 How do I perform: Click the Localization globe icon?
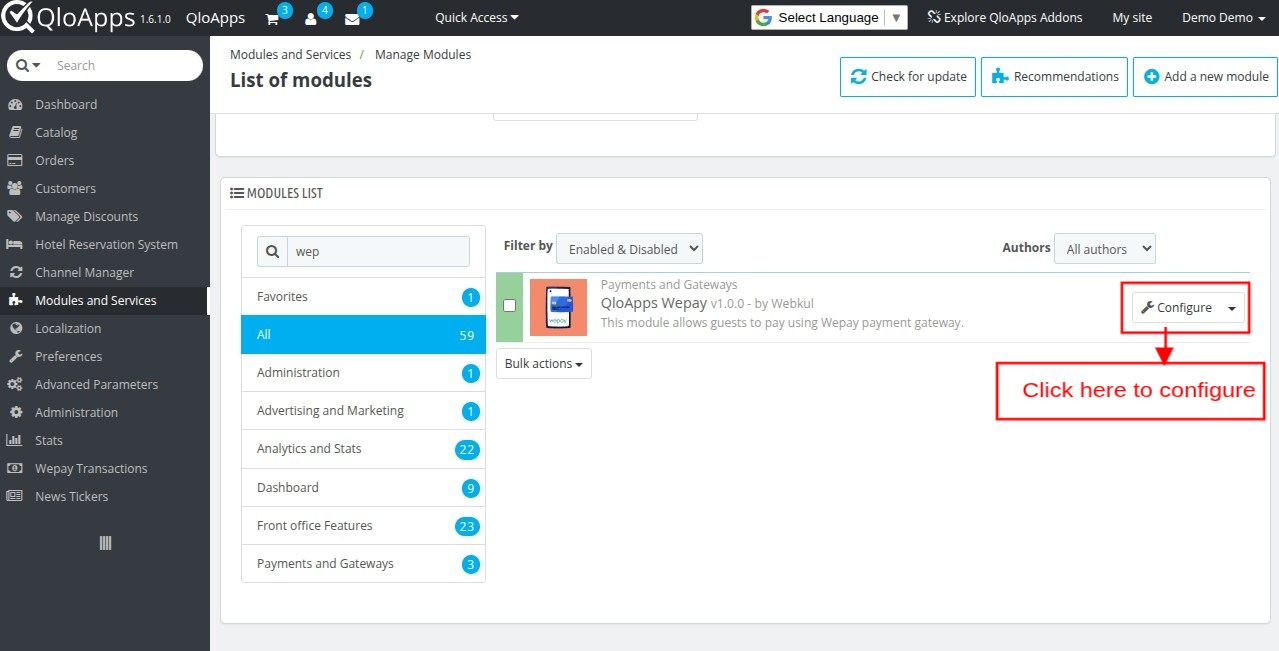click(15, 328)
